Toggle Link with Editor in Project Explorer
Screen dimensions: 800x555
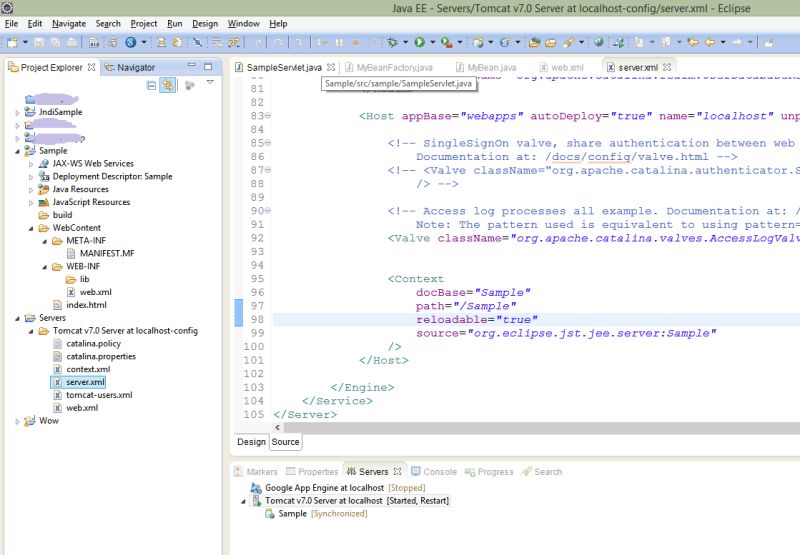pyautogui.click(x=168, y=85)
